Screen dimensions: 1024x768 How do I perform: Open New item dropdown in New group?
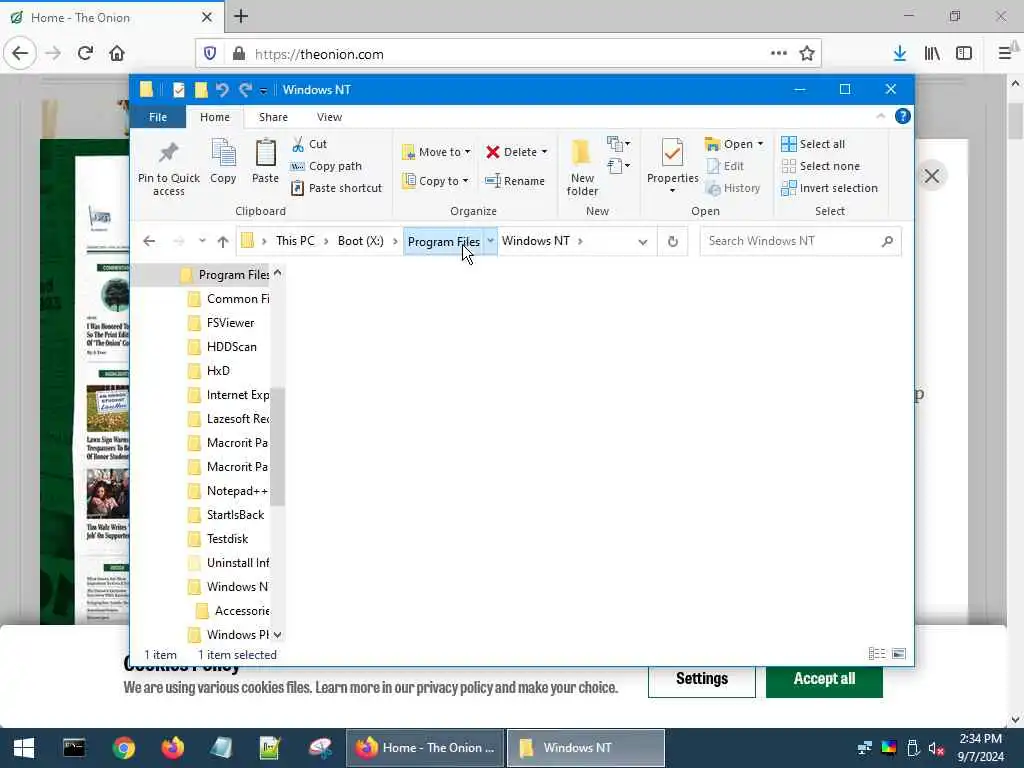(618, 144)
